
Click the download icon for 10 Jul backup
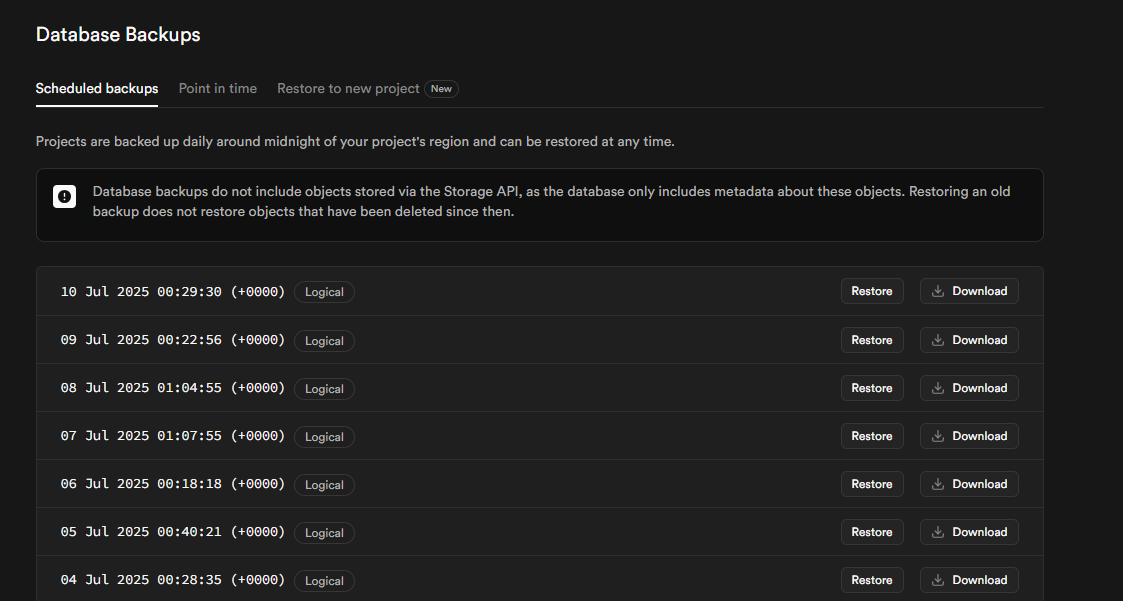[938, 291]
